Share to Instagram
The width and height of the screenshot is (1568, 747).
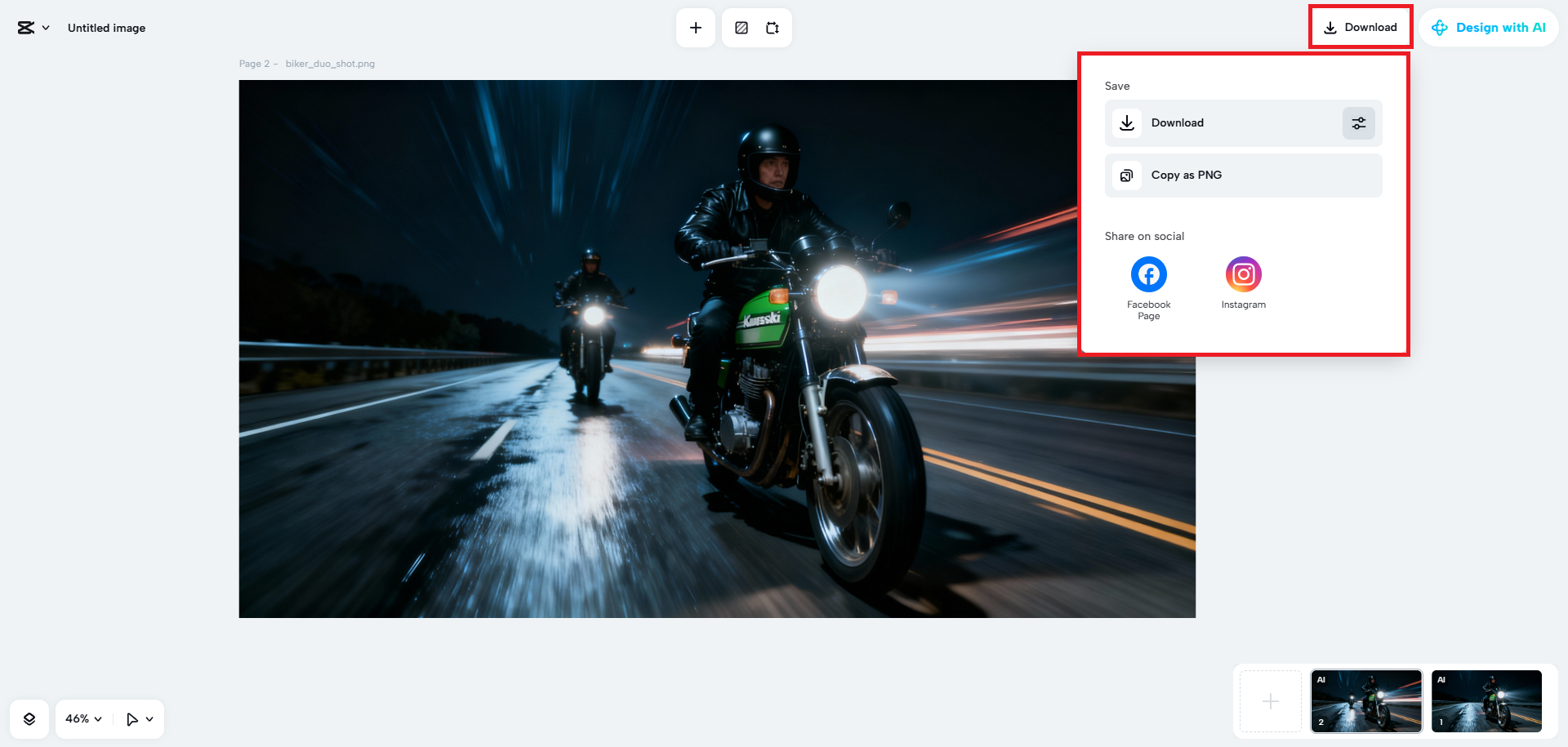click(x=1243, y=275)
